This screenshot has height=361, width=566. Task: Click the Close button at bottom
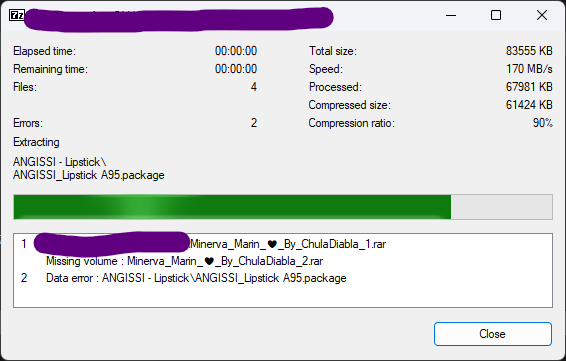(x=492, y=334)
